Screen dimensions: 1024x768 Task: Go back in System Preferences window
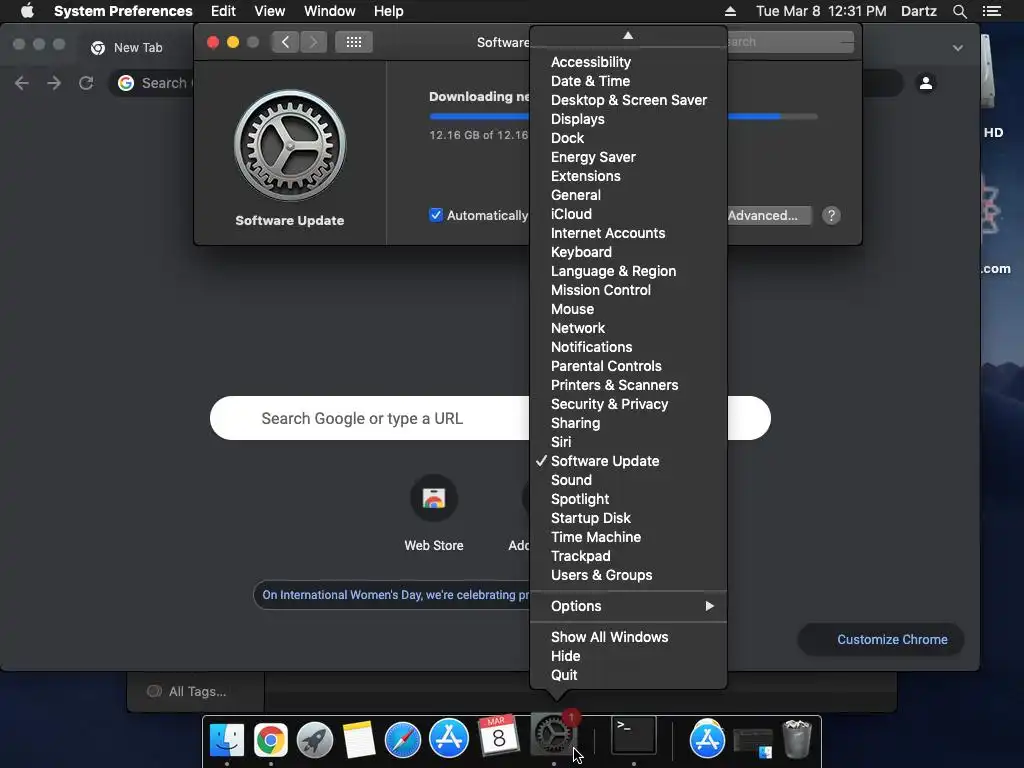coord(285,42)
